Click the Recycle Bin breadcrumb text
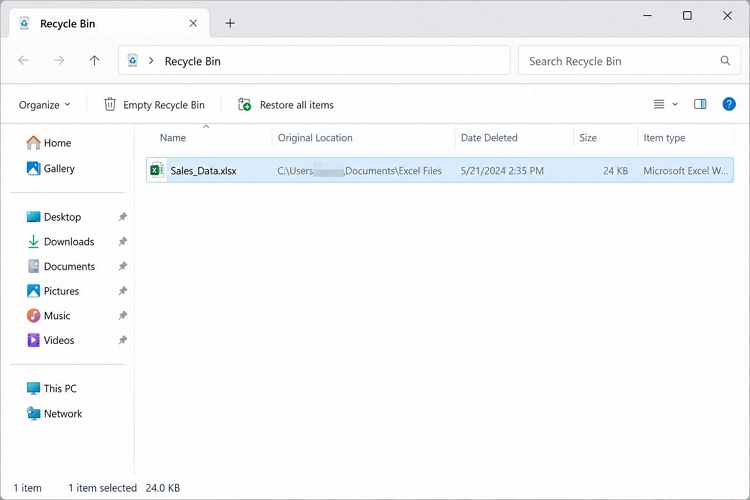750x500 pixels. [192, 61]
